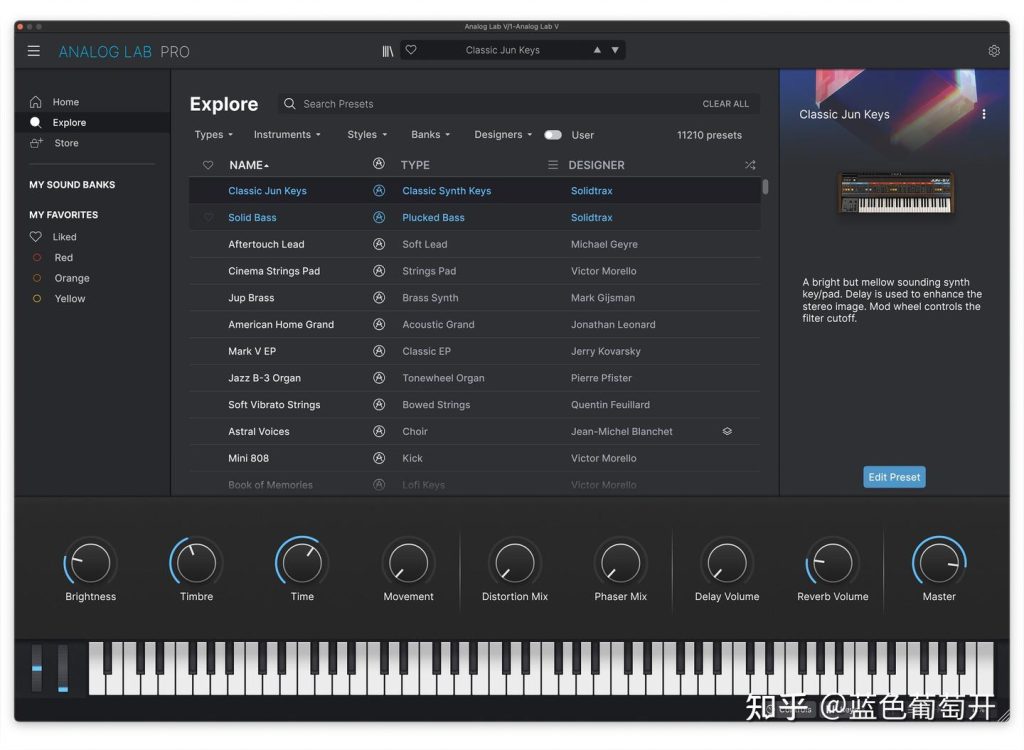1024x750 pixels.
Task: Expand the Designers filter dropdown
Action: [x=503, y=135]
